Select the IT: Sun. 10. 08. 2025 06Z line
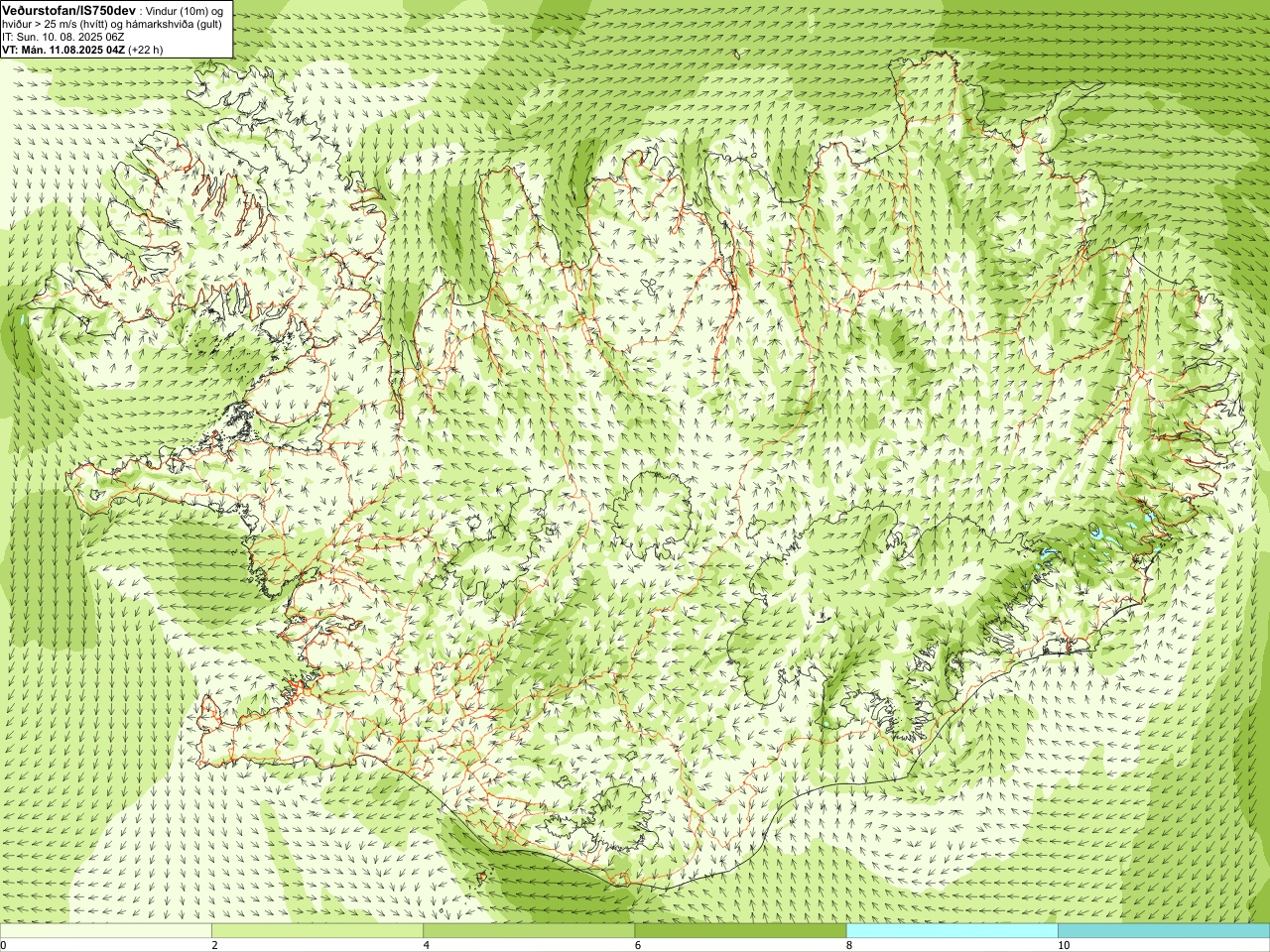The height and width of the screenshot is (952, 1270). coord(63,37)
